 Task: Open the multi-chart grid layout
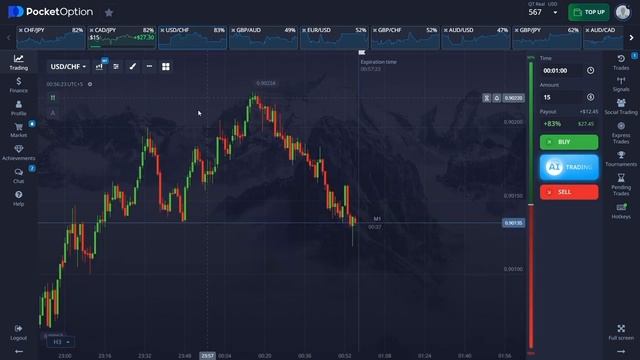(x=166, y=67)
